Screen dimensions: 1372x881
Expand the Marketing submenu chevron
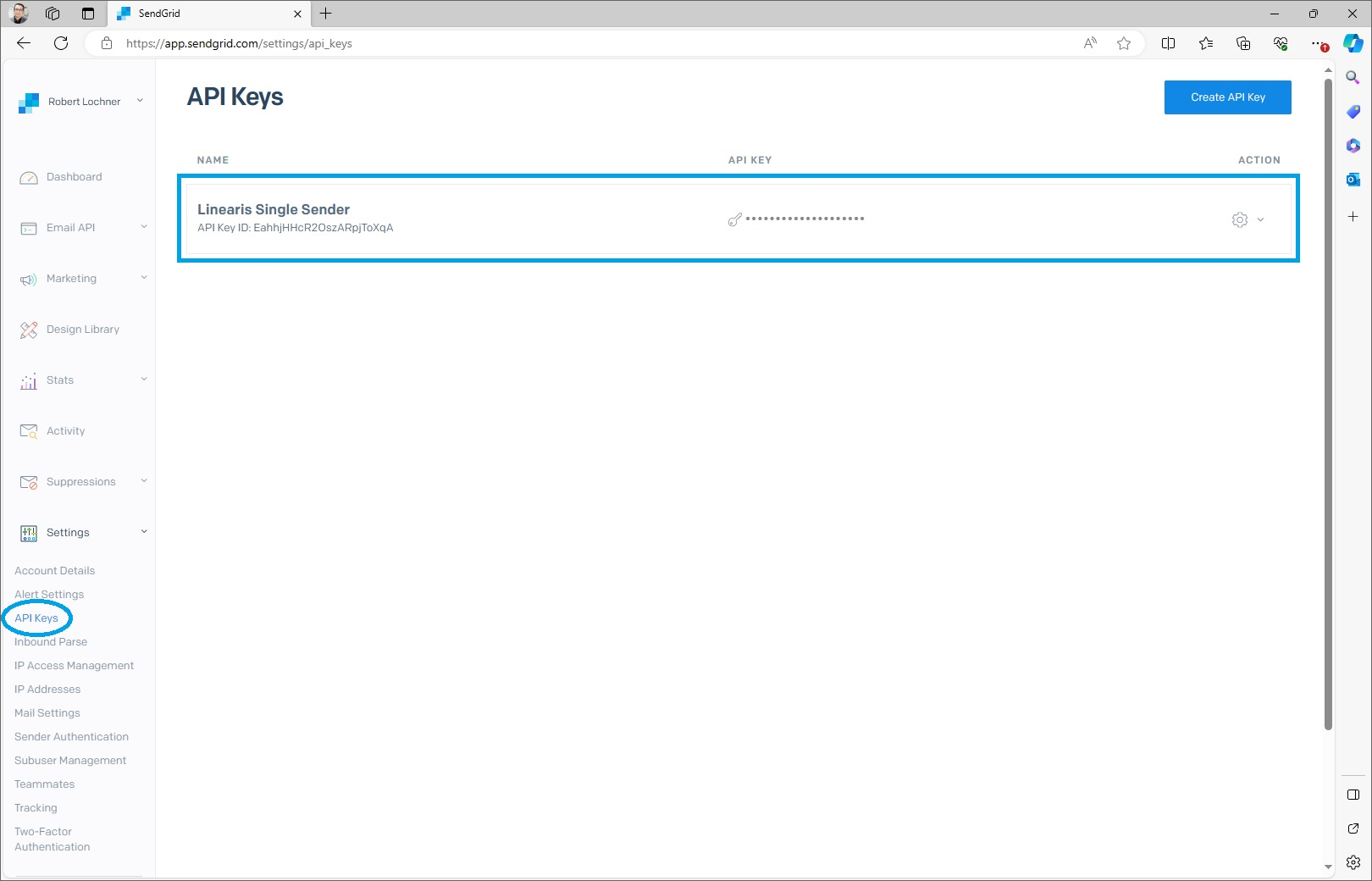pos(144,278)
